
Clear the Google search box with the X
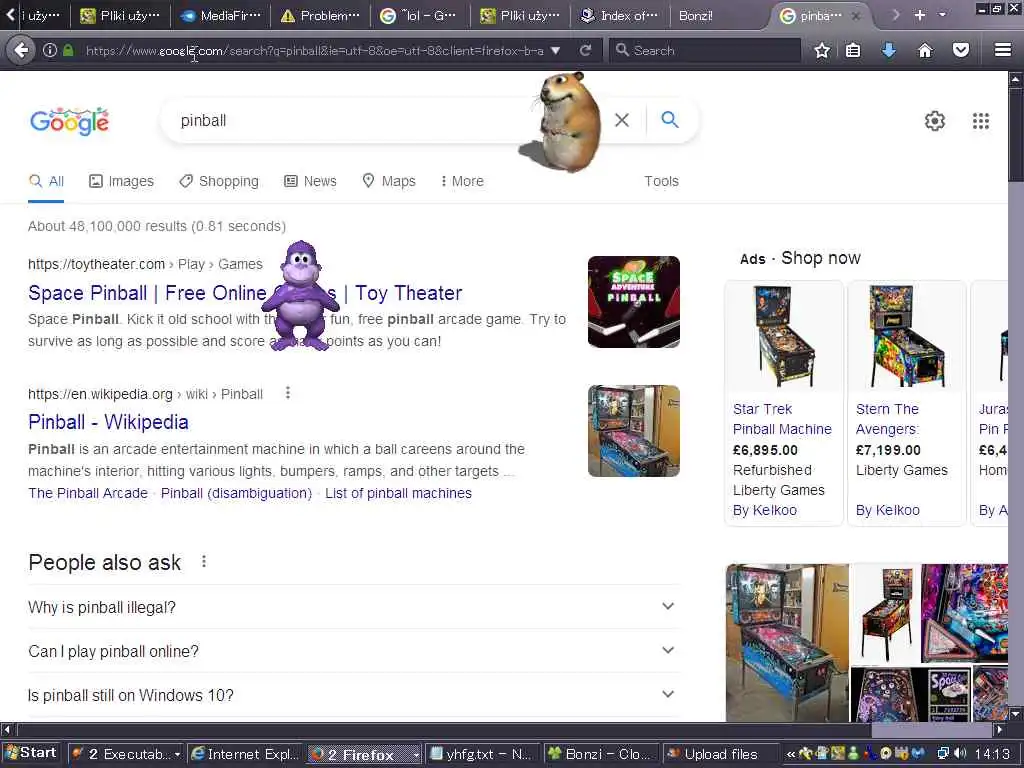coord(622,120)
